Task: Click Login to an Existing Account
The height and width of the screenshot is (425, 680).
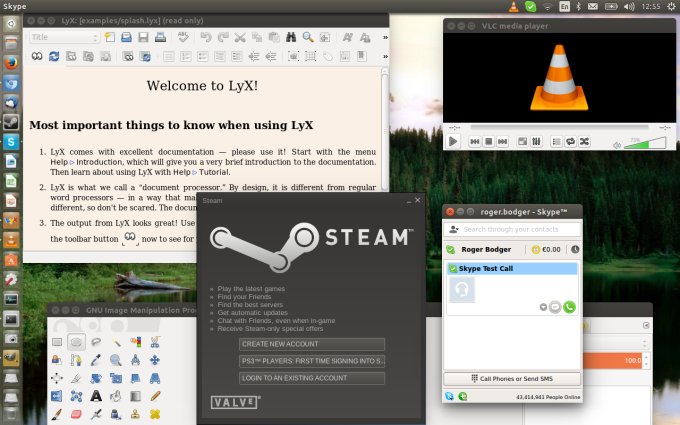Action: [x=311, y=378]
